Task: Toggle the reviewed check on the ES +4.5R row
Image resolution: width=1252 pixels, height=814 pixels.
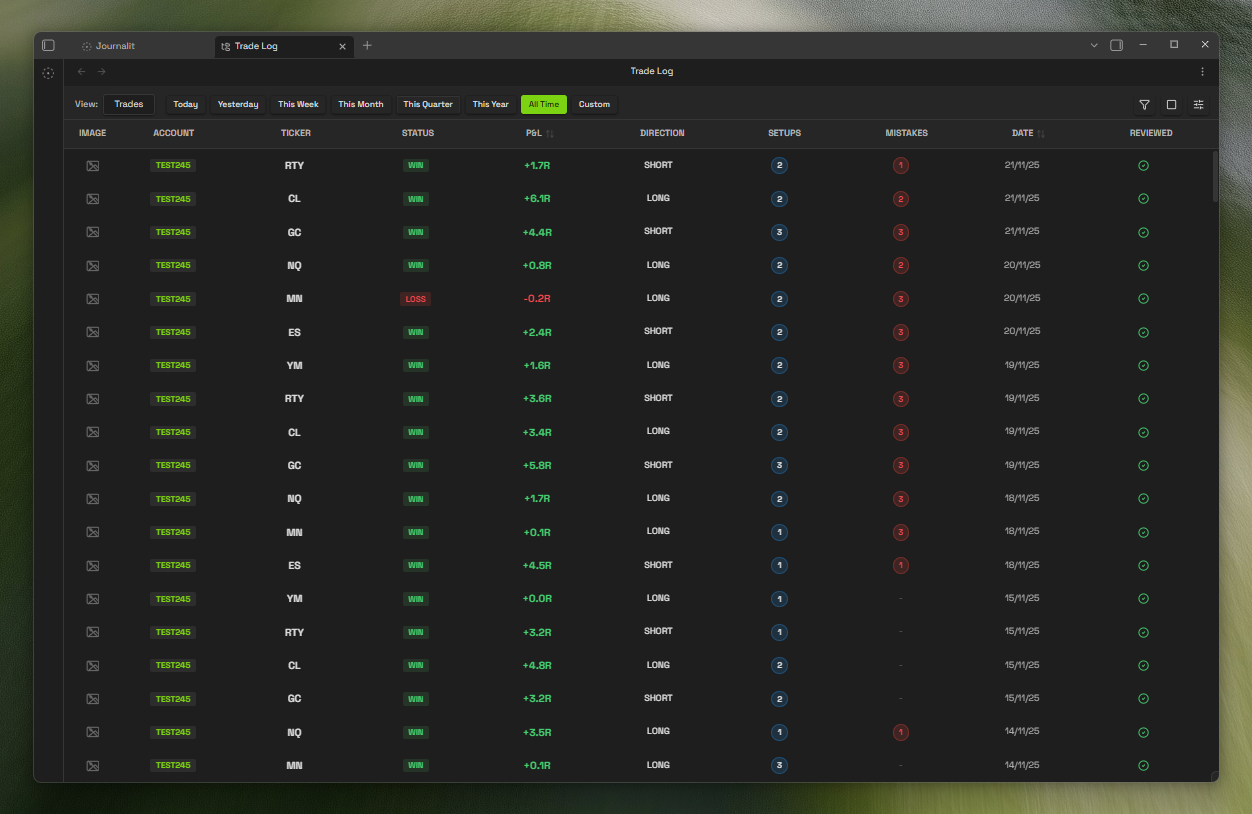Action: (x=1143, y=566)
